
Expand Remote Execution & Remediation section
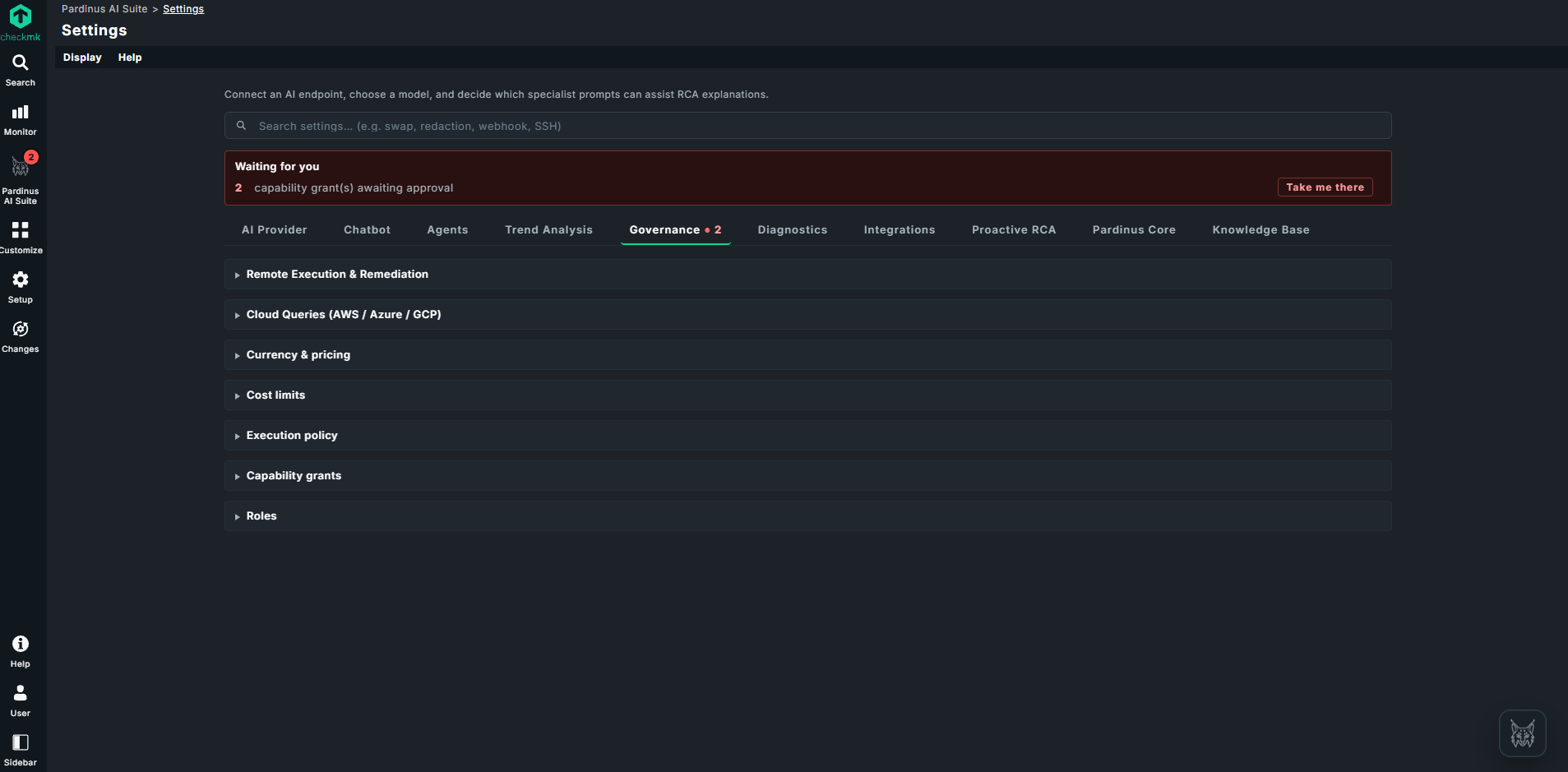coord(807,275)
